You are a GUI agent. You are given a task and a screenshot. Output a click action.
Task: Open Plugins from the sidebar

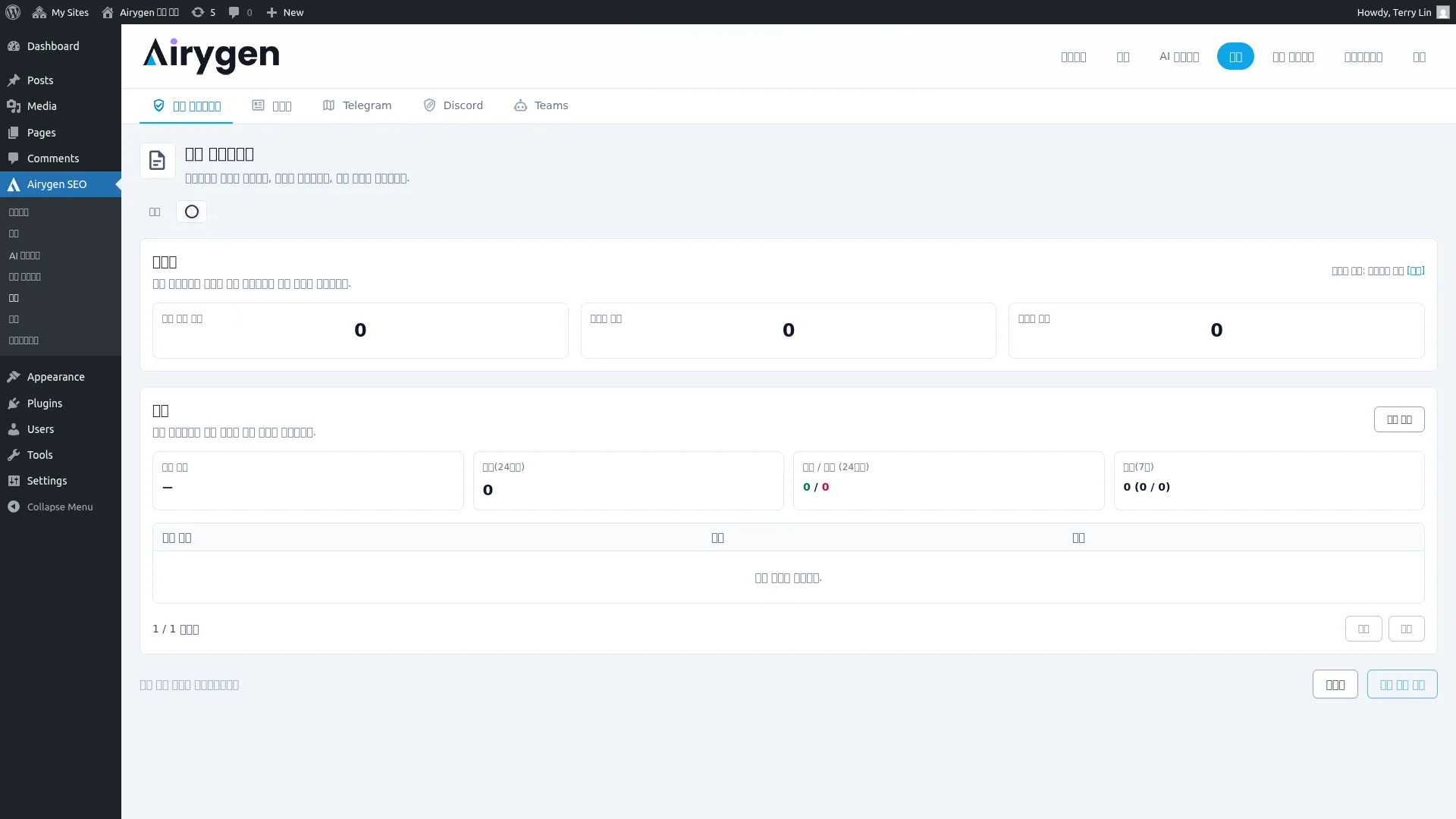[44, 403]
